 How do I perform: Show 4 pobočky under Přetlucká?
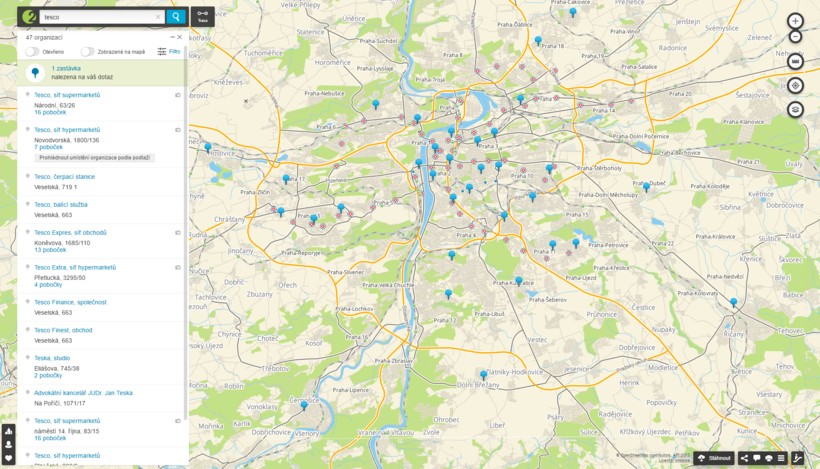(48, 285)
